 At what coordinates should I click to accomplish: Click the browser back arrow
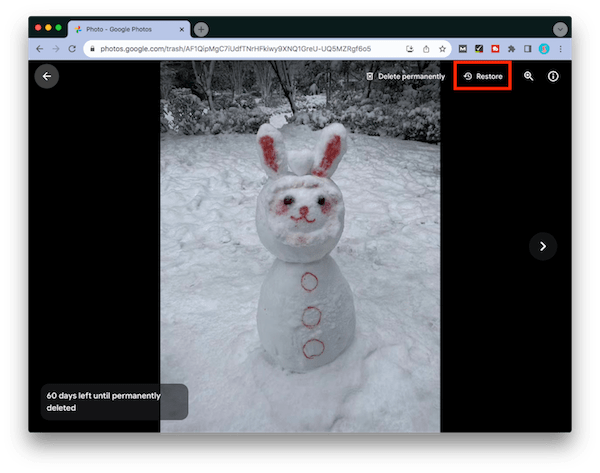(x=40, y=48)
